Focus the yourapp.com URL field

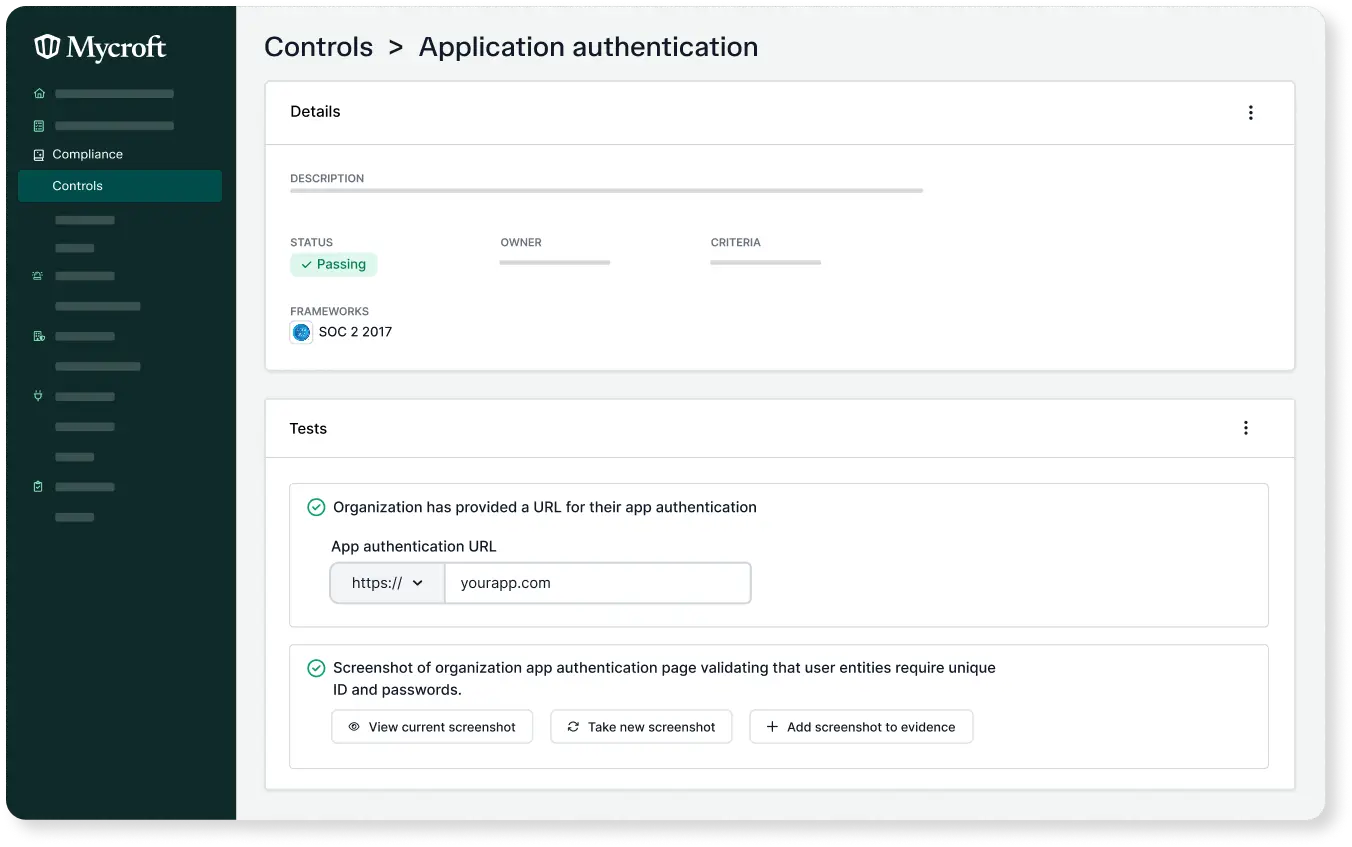pyautogui.click(x=597, y=583)
